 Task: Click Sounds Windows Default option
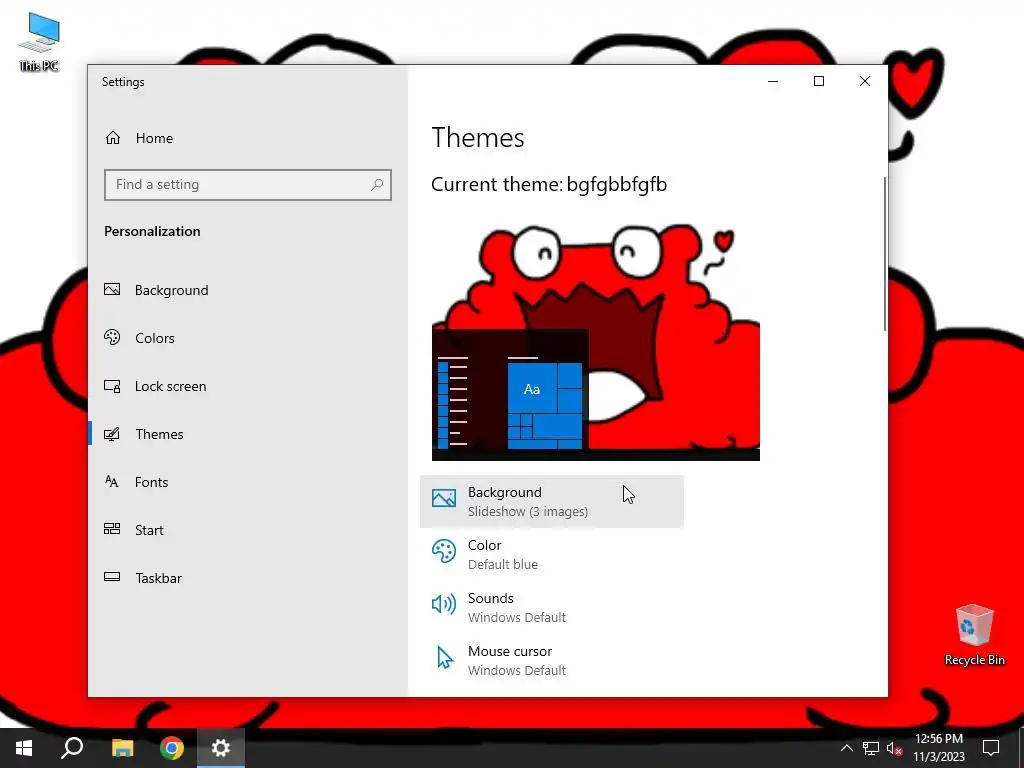[551, 607]
